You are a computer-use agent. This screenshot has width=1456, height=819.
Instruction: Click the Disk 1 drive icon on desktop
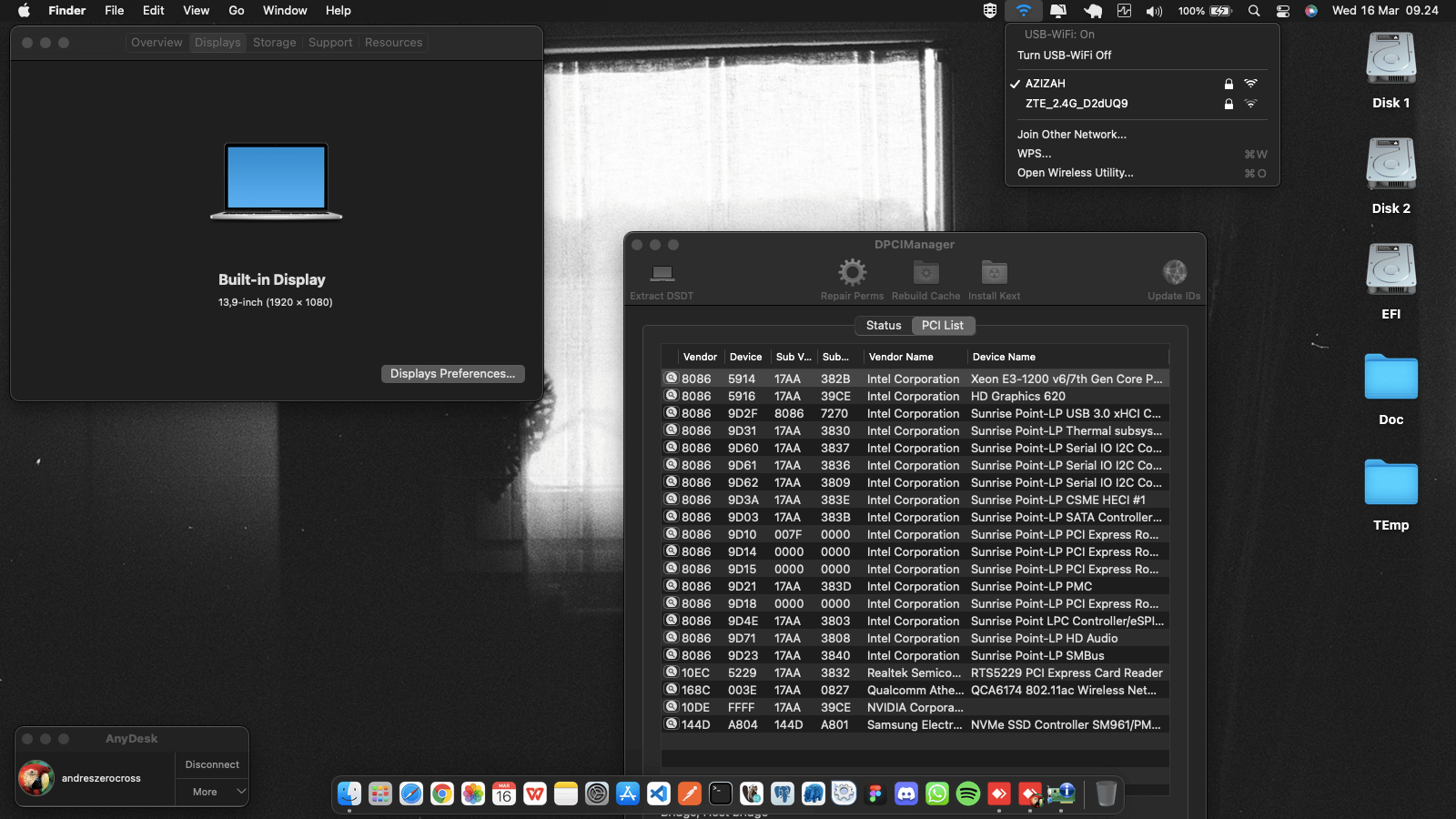coord(1390,59)
